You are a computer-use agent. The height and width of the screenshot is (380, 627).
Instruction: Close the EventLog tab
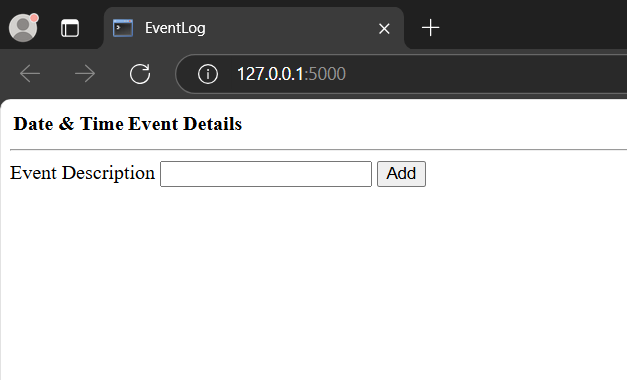click(384, 28)
